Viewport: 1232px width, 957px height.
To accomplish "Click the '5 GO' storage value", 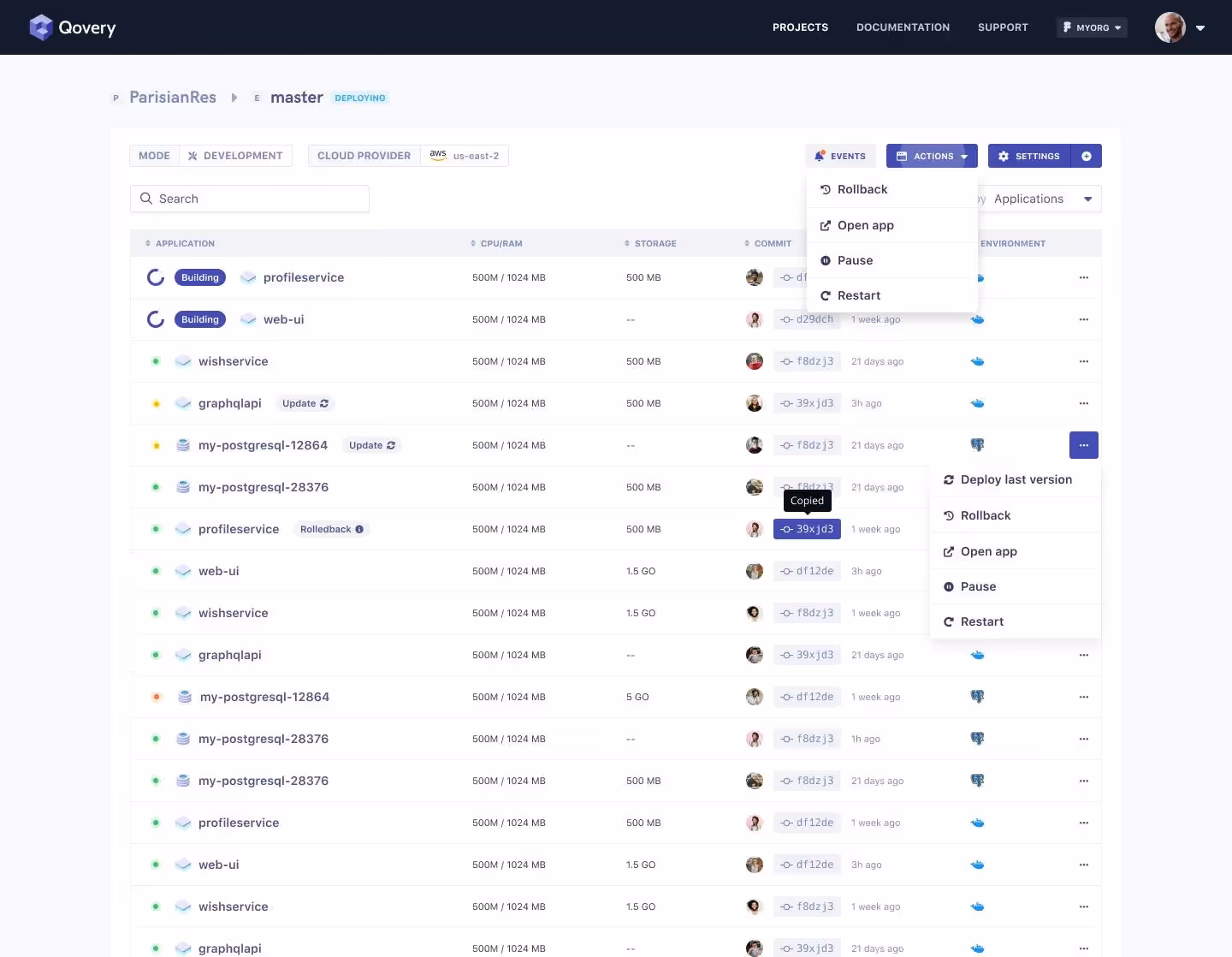I will 637,697.
